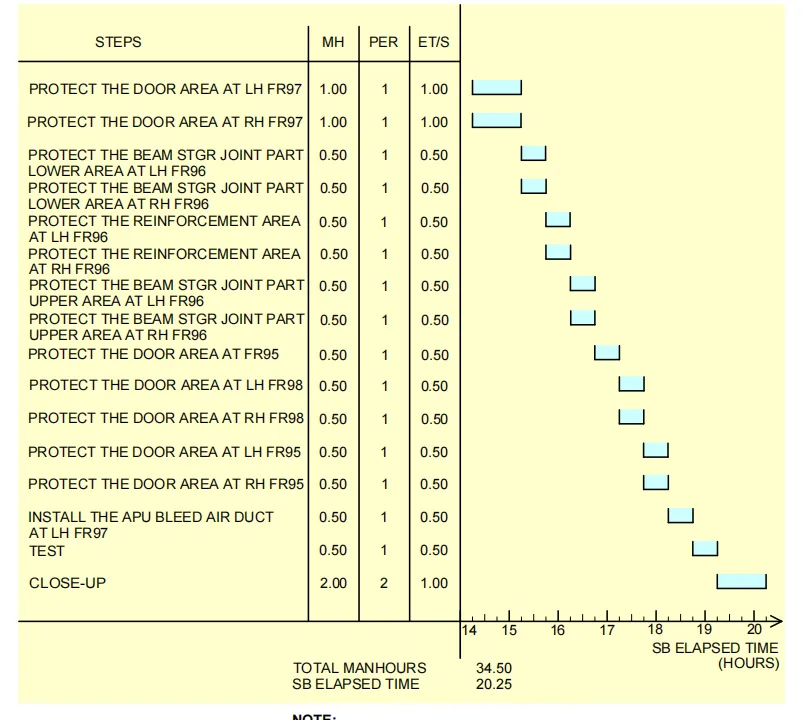810x720 pixels.
Task: Select beam STGR joint upper area LH FR96 step
Action: click(166, 293)
